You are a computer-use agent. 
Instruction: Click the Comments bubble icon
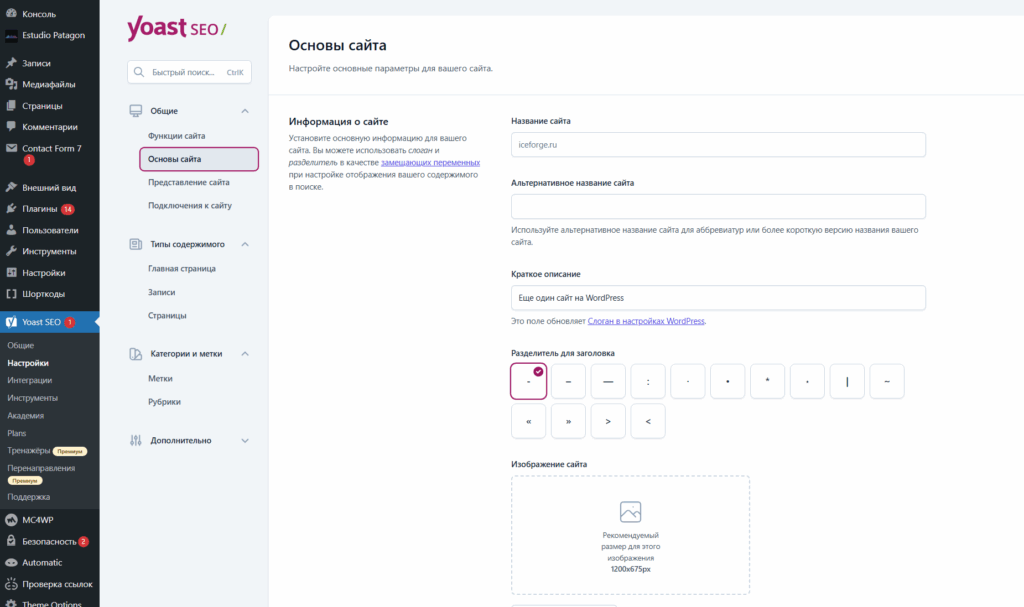[x=11, y=127]
